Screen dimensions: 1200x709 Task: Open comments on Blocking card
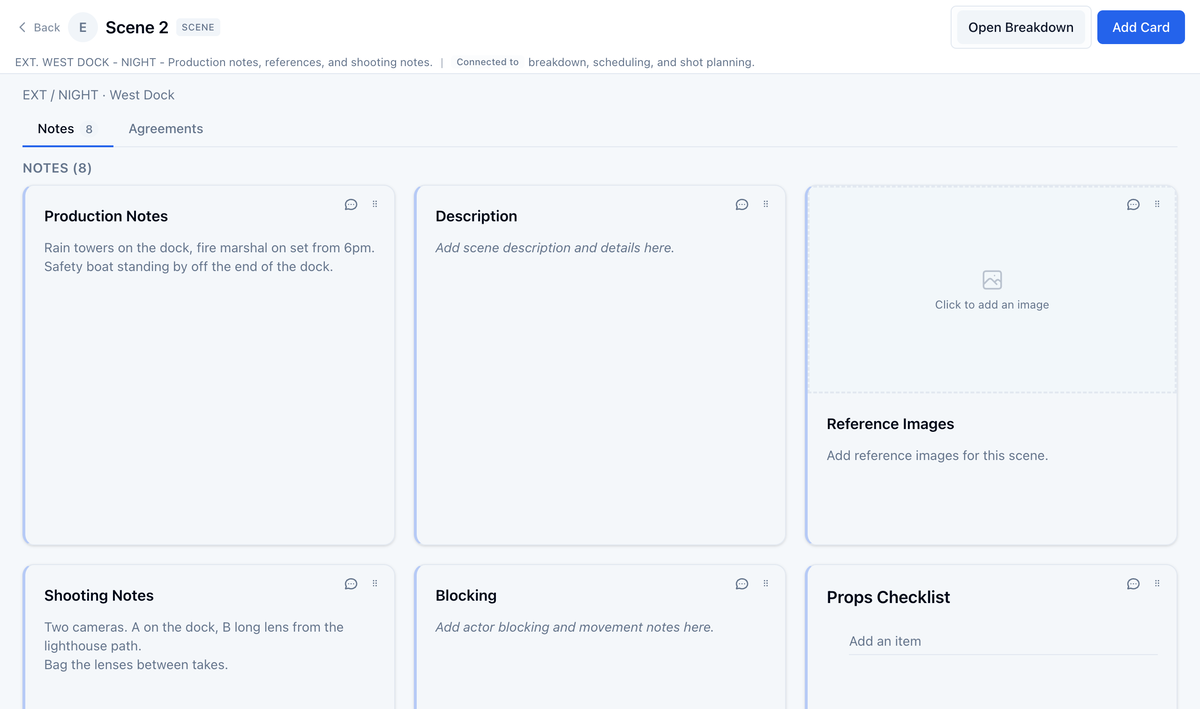tap(742, 584)
